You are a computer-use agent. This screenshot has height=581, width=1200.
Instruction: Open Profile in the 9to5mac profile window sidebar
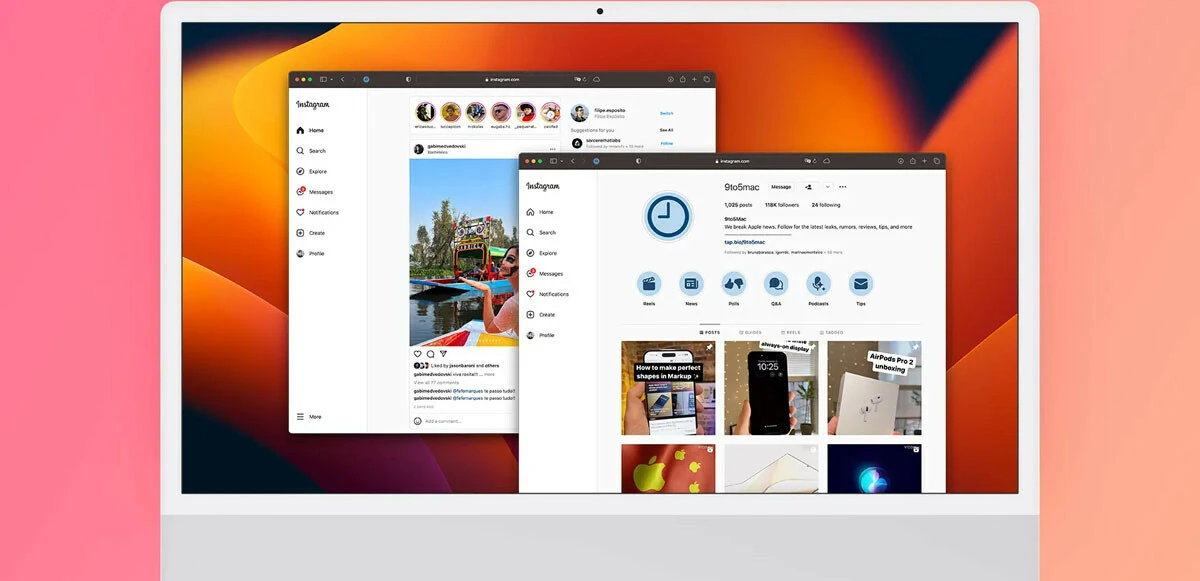point(541,335)
